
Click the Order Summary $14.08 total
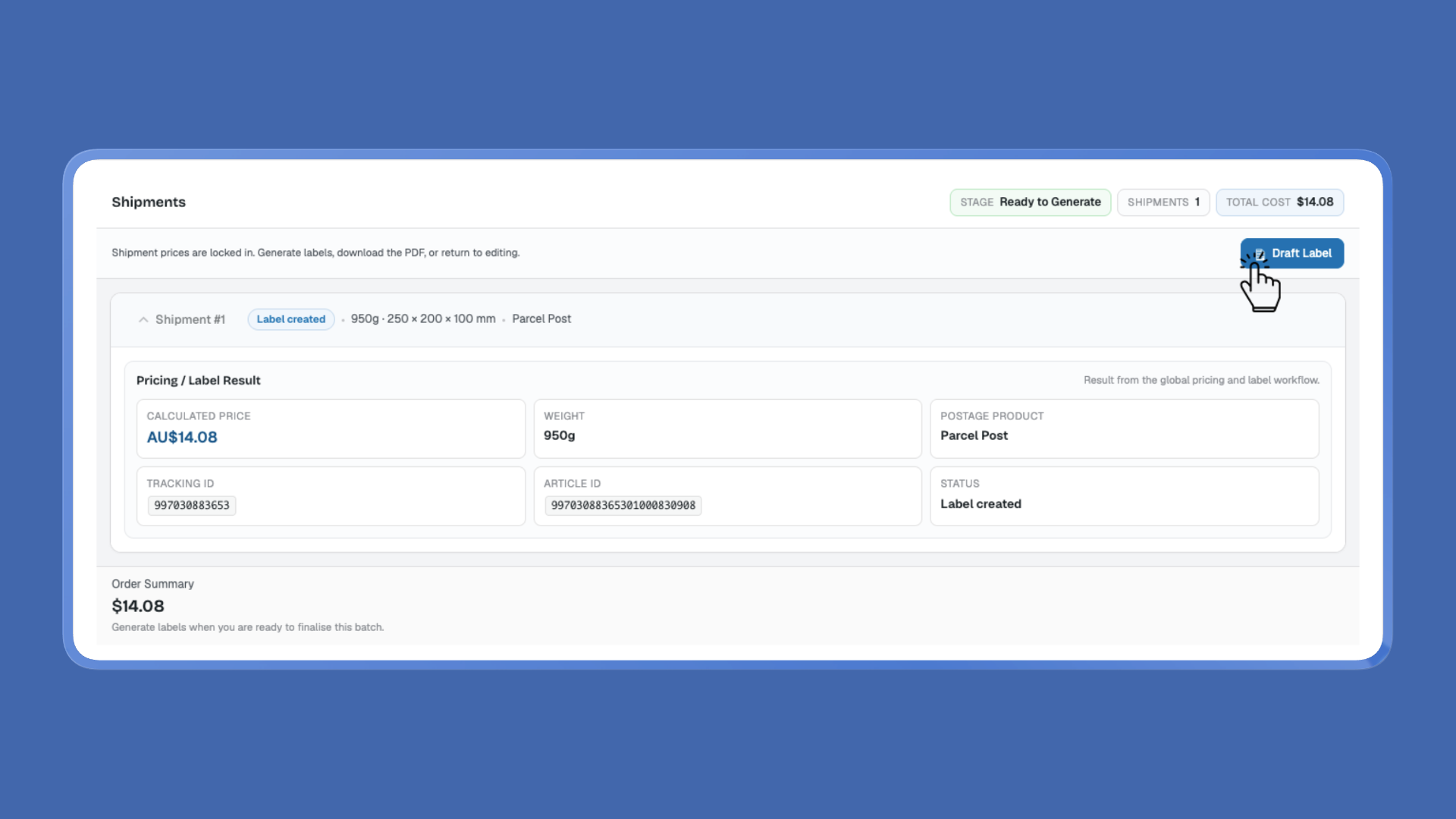click(x=138, y=606)
